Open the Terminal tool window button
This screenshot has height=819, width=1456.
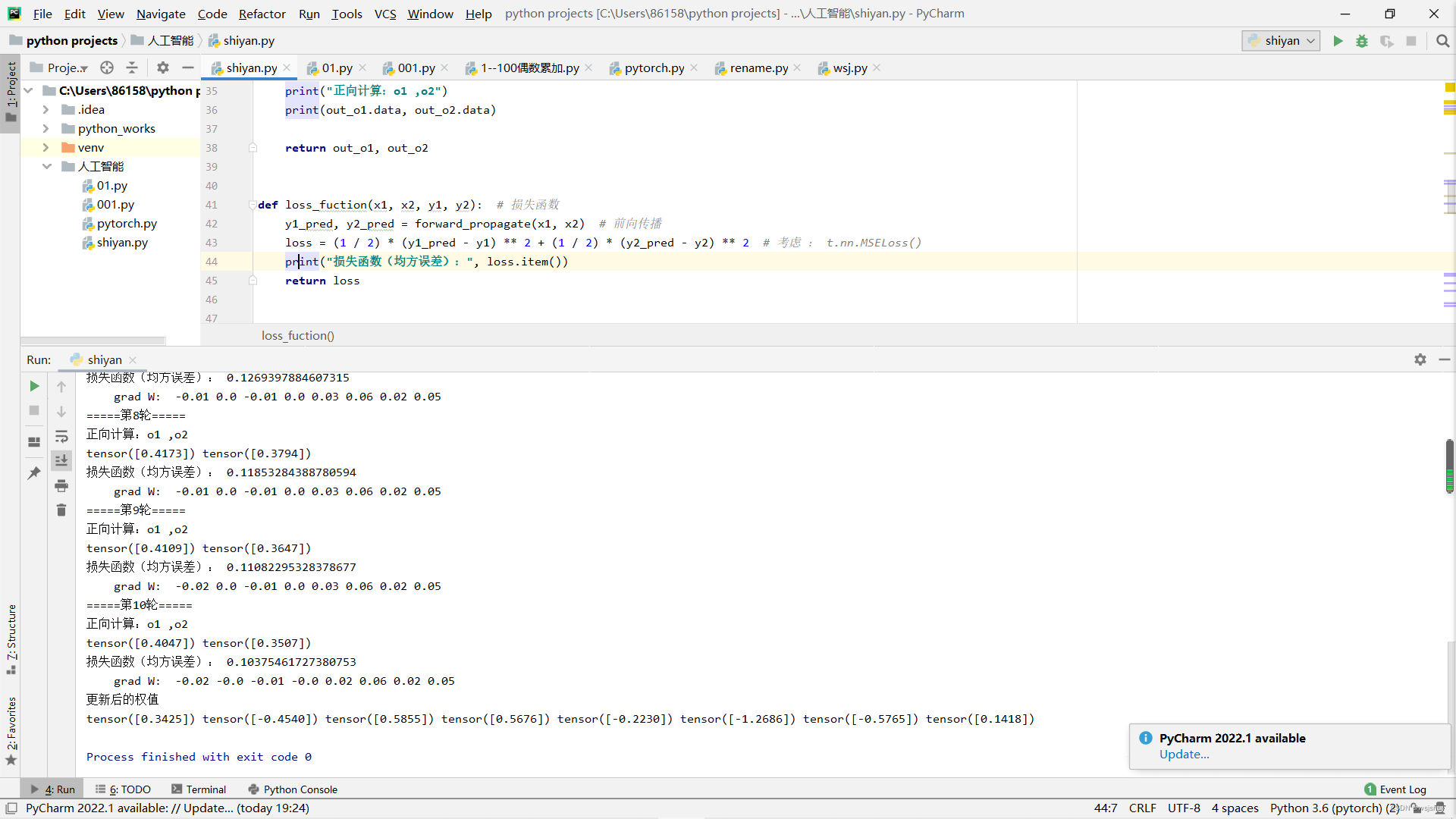(199, 789)
